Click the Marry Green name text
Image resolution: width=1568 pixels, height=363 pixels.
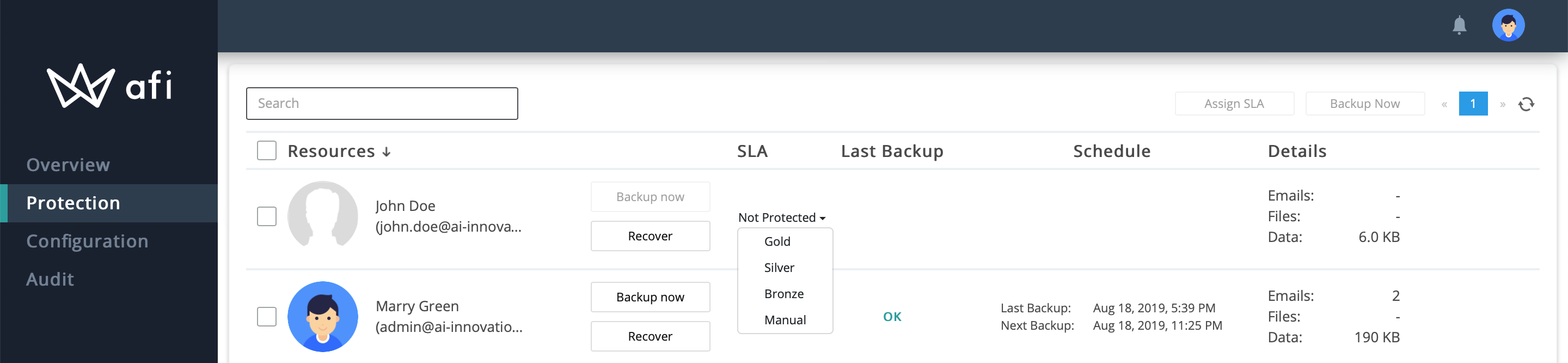[x=417, y=306]
